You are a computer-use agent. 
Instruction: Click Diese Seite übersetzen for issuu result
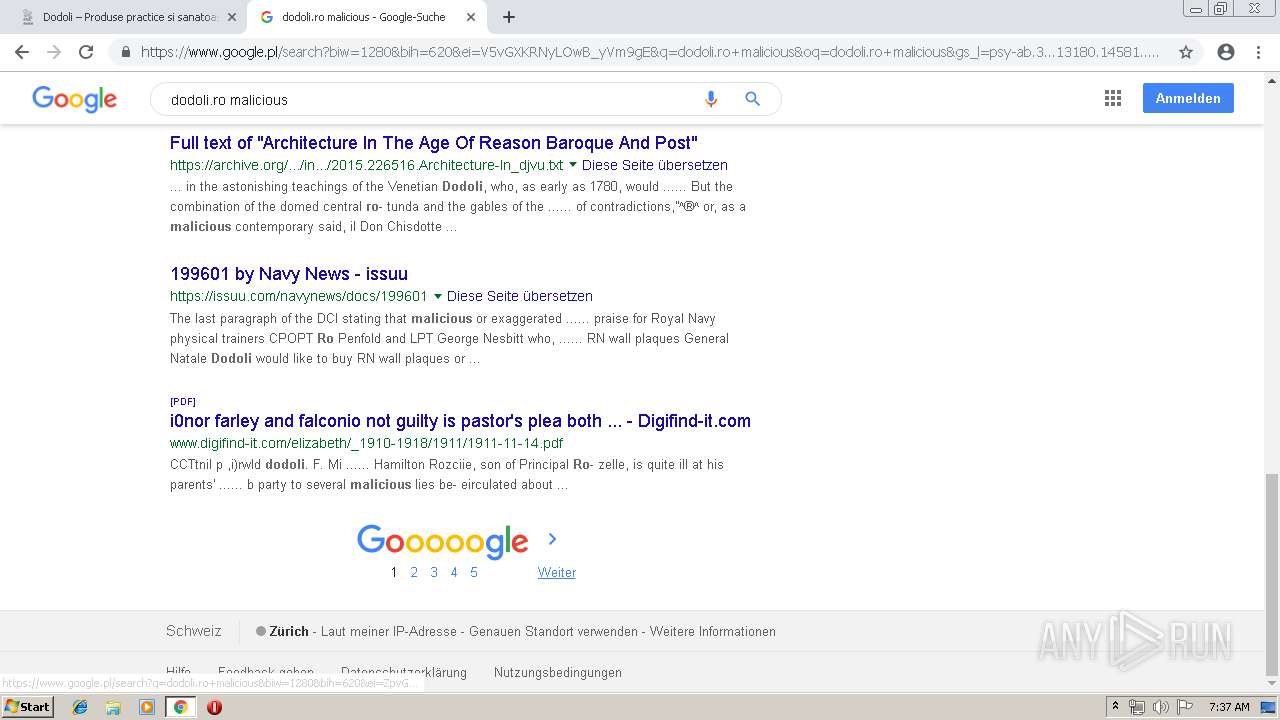520,296
